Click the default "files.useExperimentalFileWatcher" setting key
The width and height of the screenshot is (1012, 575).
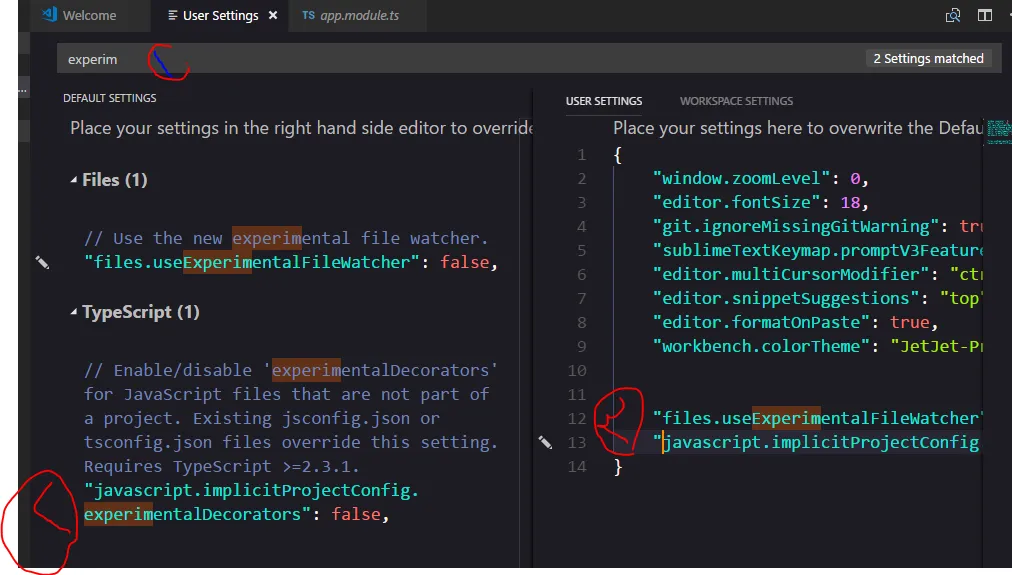pyautogui.click(x=252, y=262)
